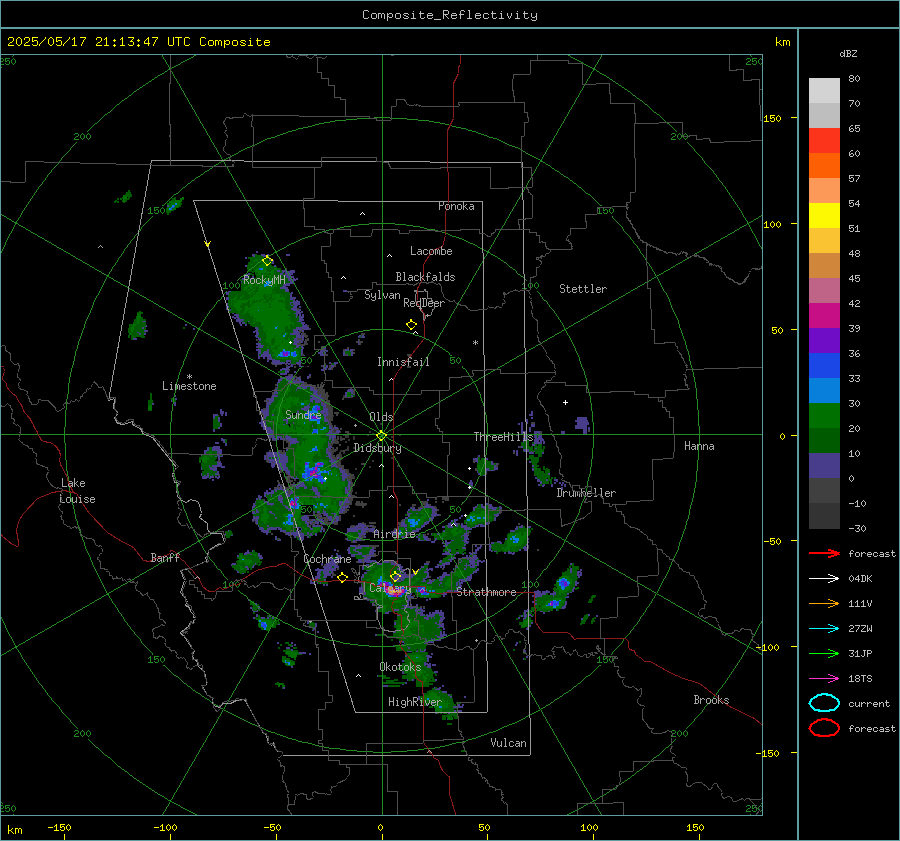Click the red forecast arrow in legend
The width and height of the screenshot is (900, 841).
(x=824, y=553)
